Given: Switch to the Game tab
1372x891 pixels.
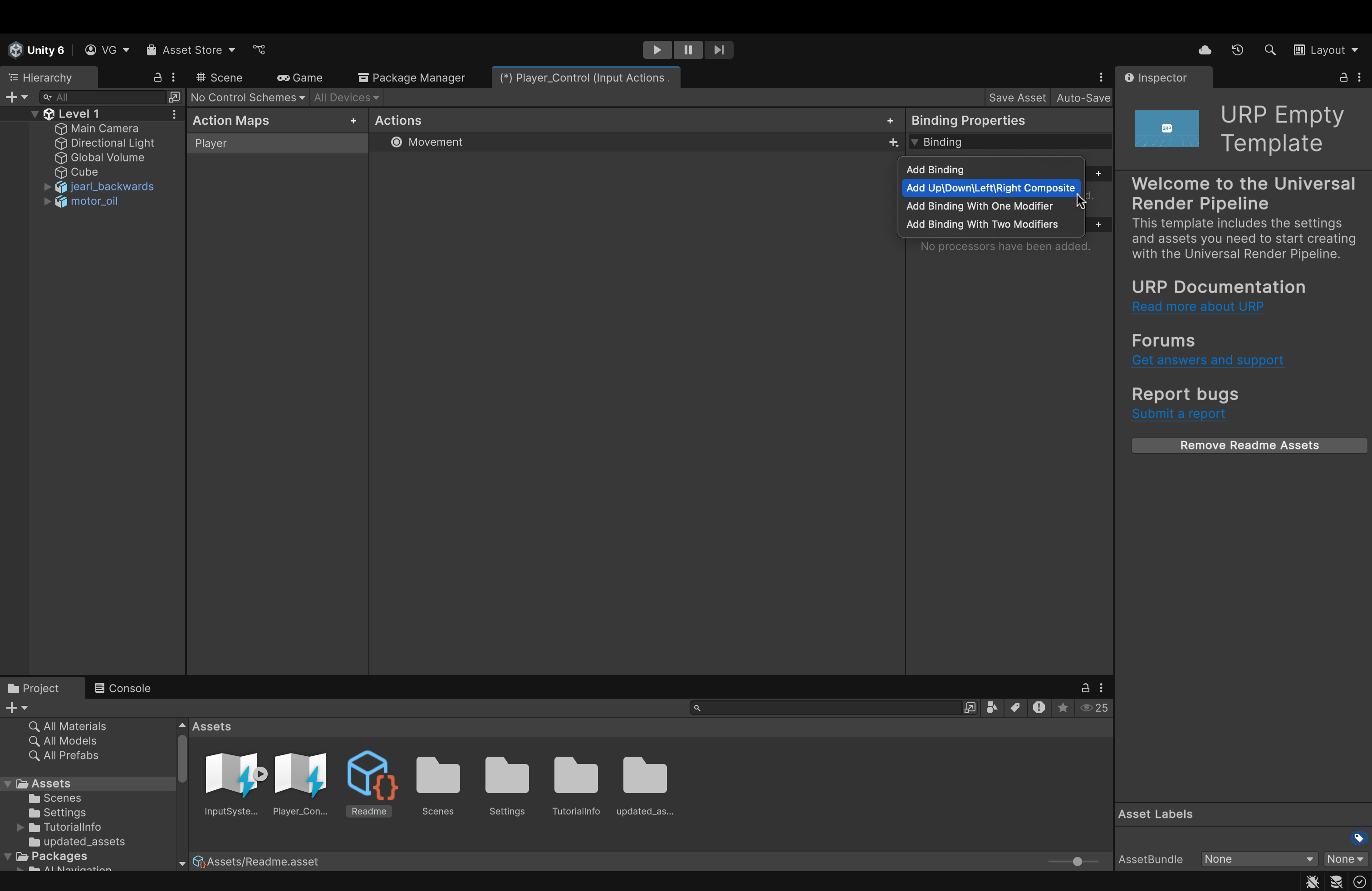Looking at the screenshot, I should point(300,78).
